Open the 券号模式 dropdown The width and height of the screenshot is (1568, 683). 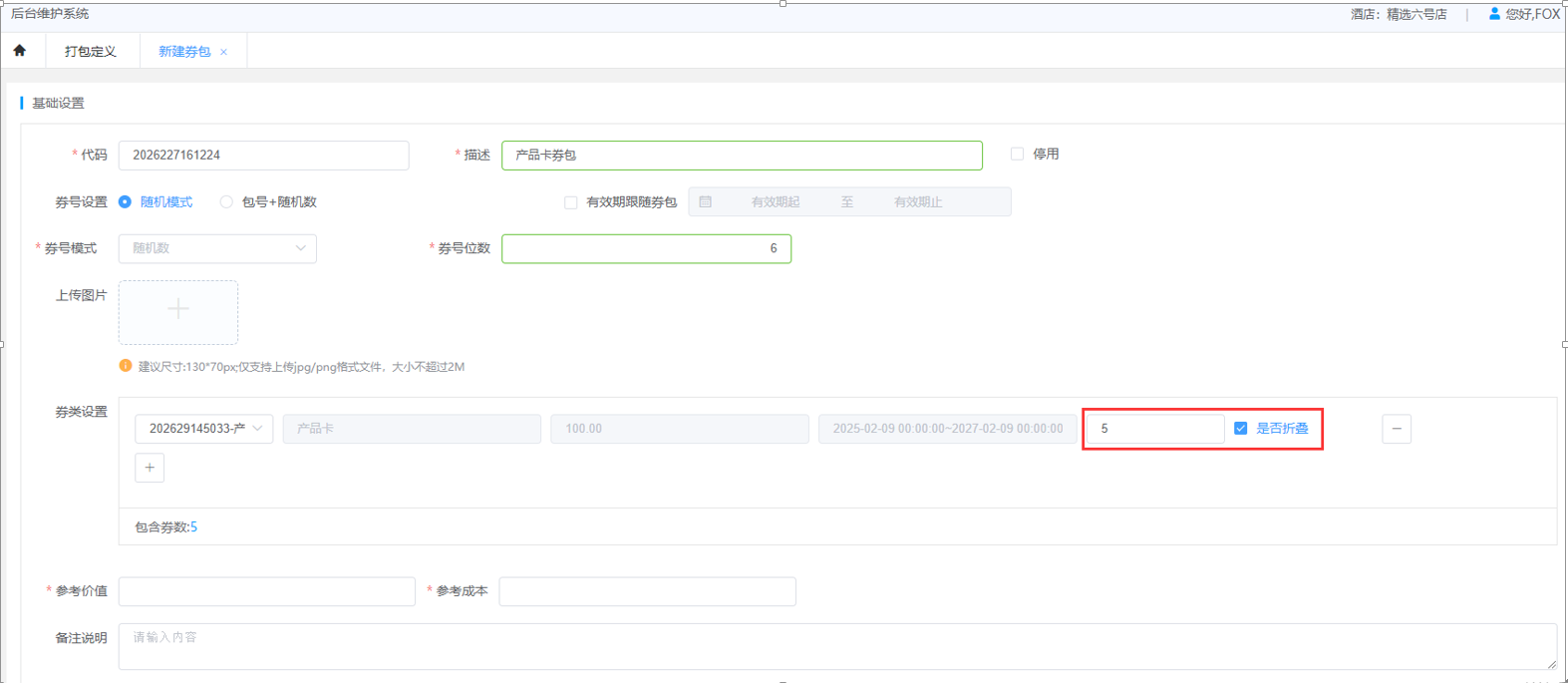coord(217,248)
